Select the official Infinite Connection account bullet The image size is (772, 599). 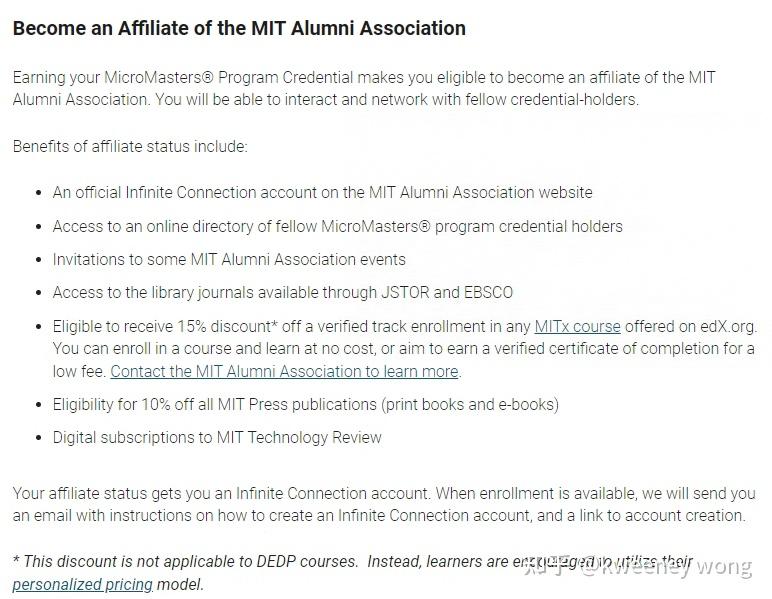click(322, 192)
